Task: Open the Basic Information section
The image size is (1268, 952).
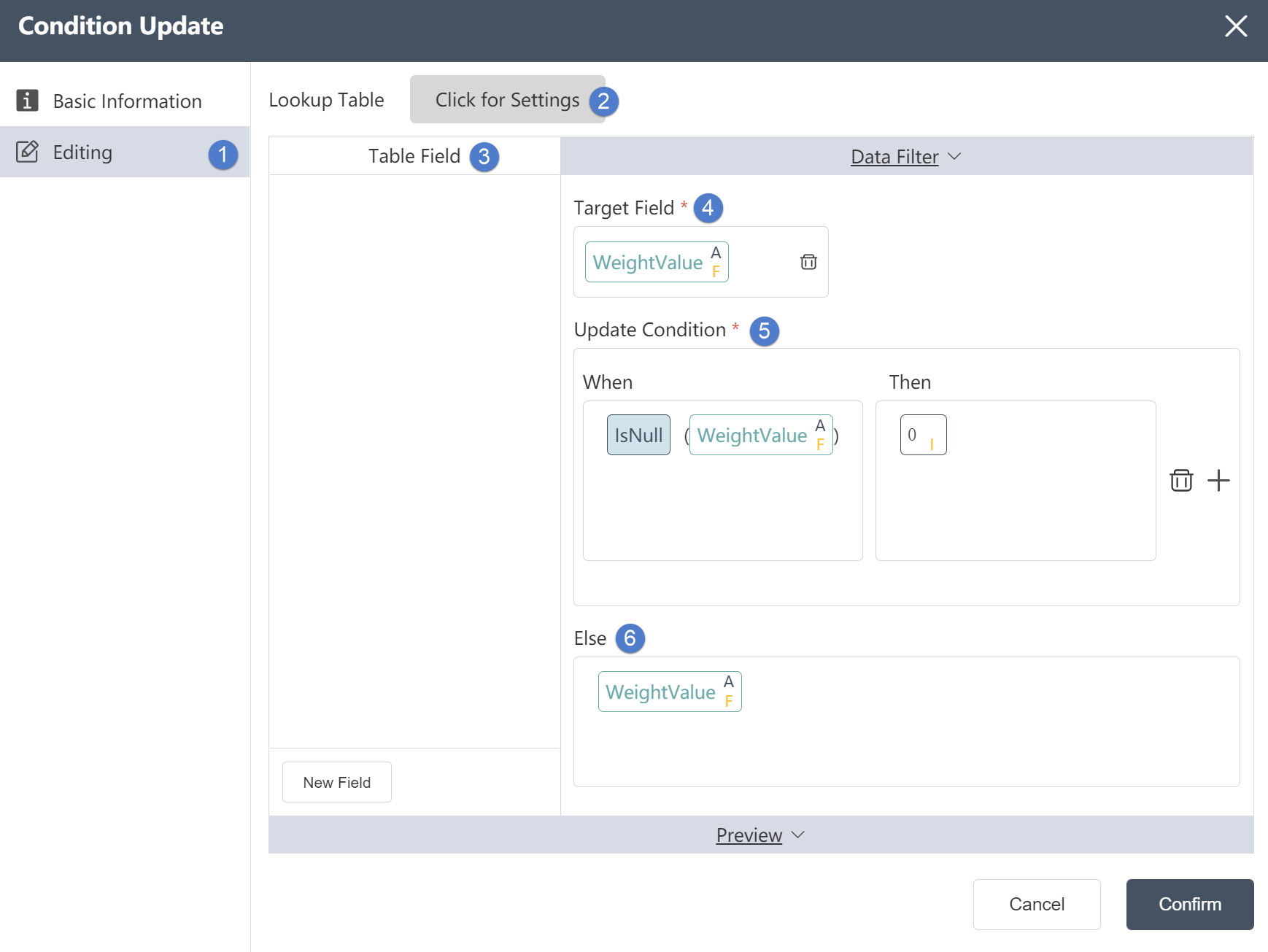Action: [125, 101]
